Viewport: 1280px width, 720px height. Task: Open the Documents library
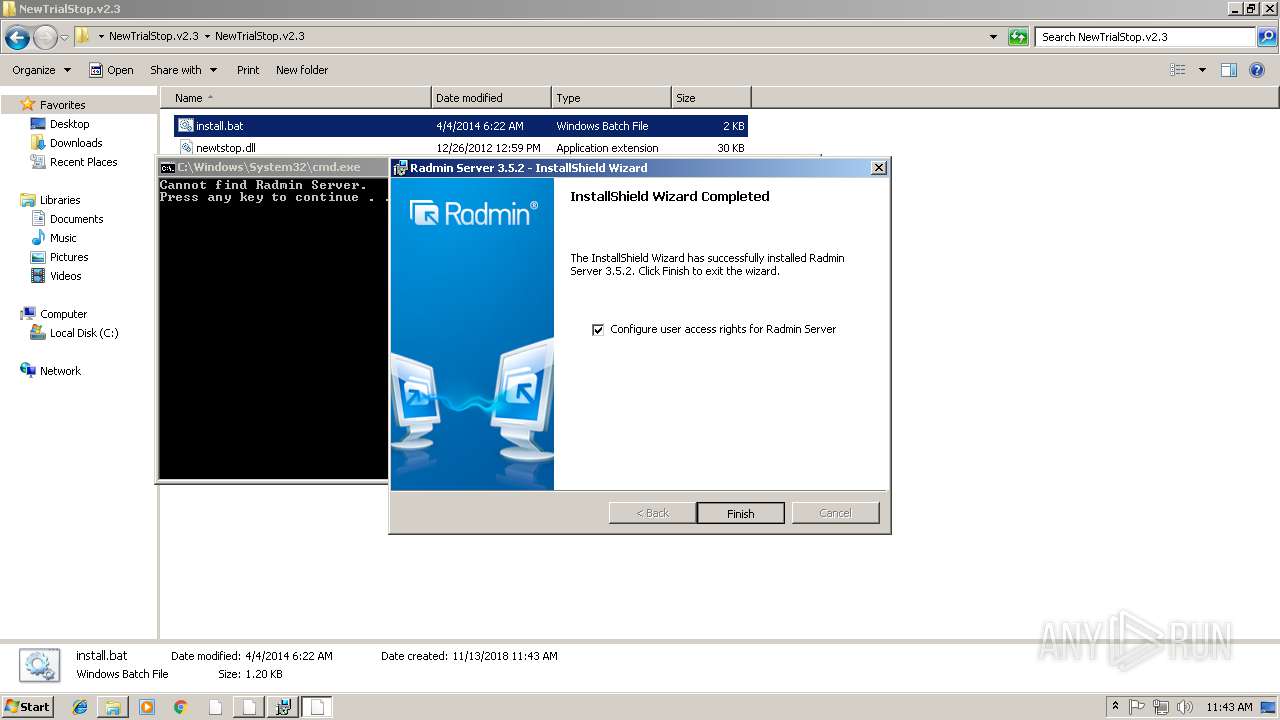pos(76,219)
